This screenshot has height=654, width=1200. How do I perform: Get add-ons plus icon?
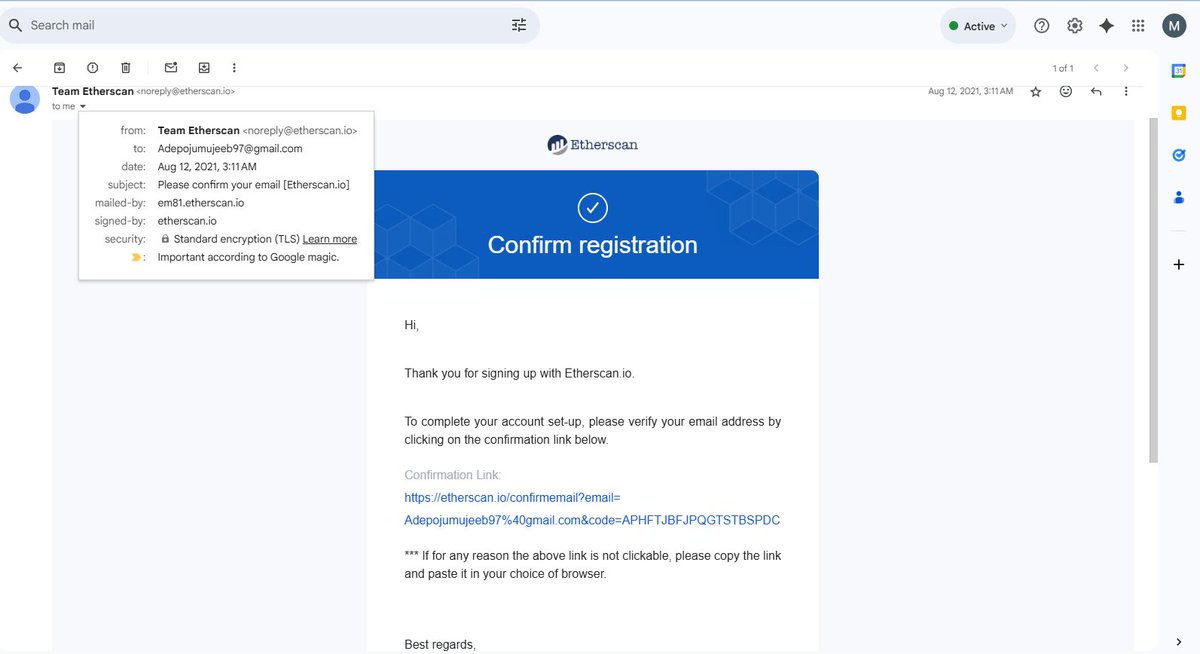1179,264
